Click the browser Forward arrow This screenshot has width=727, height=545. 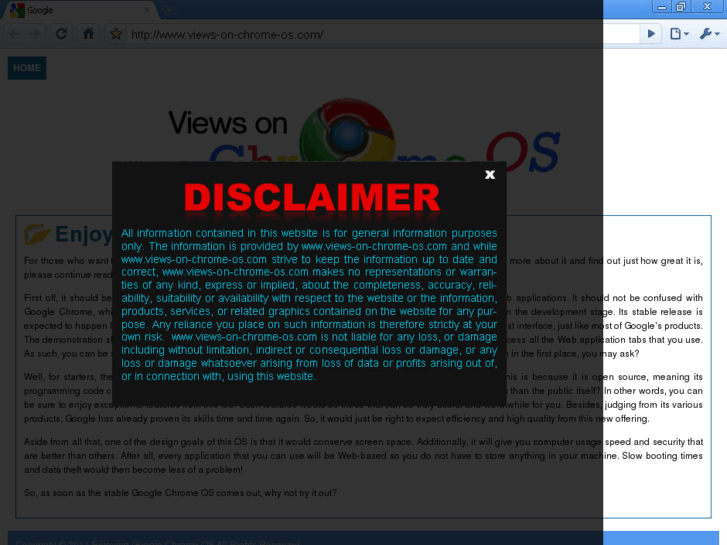tap(35, 34)
